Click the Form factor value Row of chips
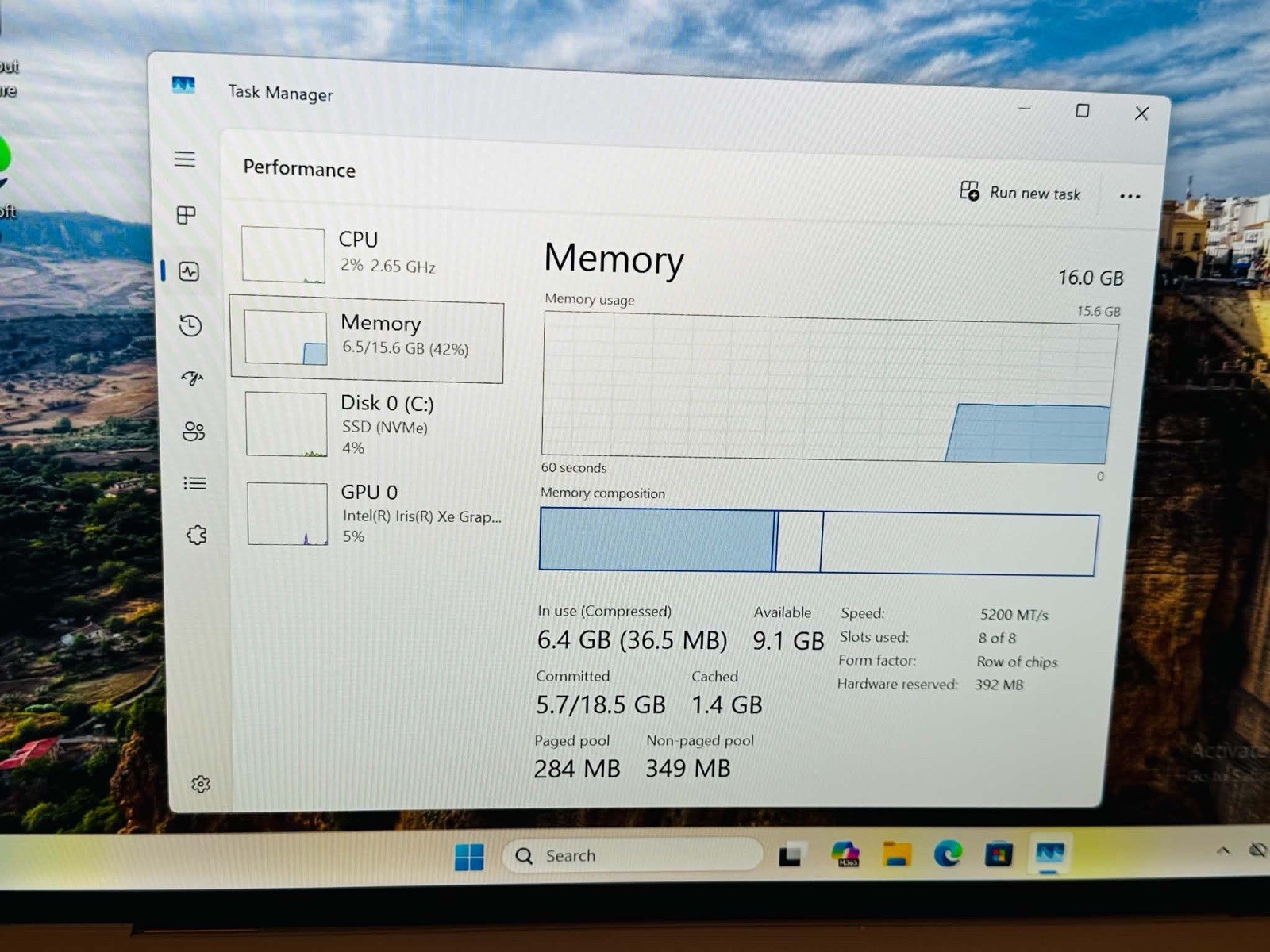The height and width of the screenshot is (952, 1270). point(1017,662)
